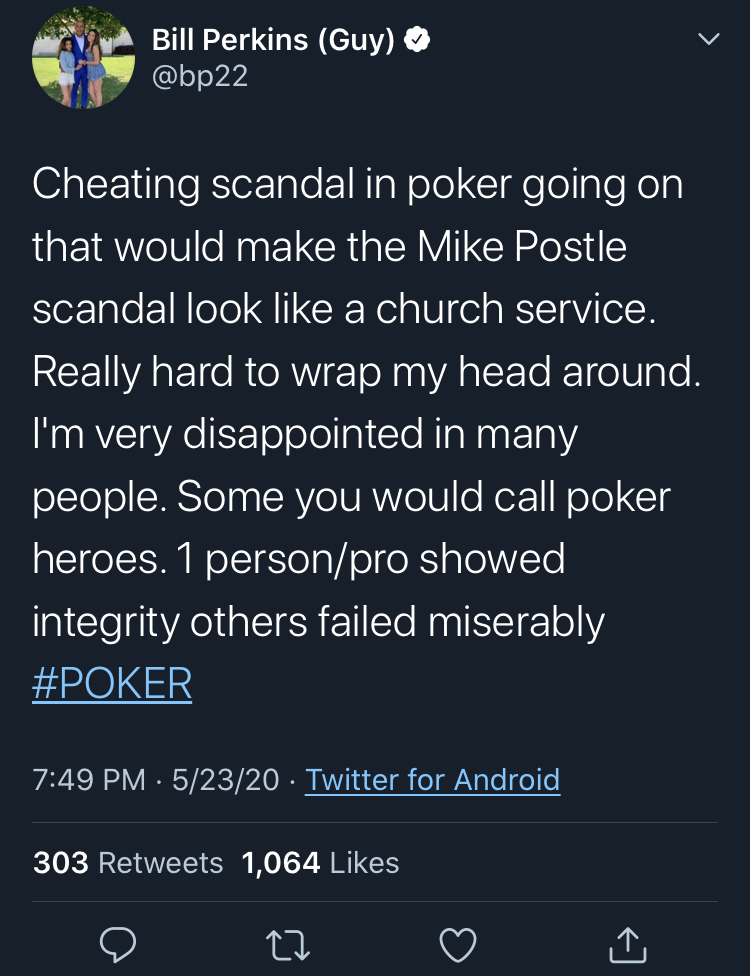Viewport: 750px width, 976px height.
Task: Click the Twitter for Android source link
Action: (x=432, y=779)
